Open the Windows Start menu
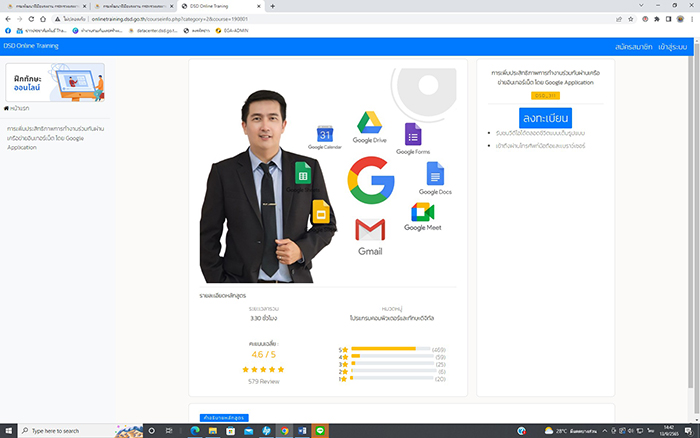The height and width of the screenshot is (438, 700). pyautogui.click(x=8, y=431)
